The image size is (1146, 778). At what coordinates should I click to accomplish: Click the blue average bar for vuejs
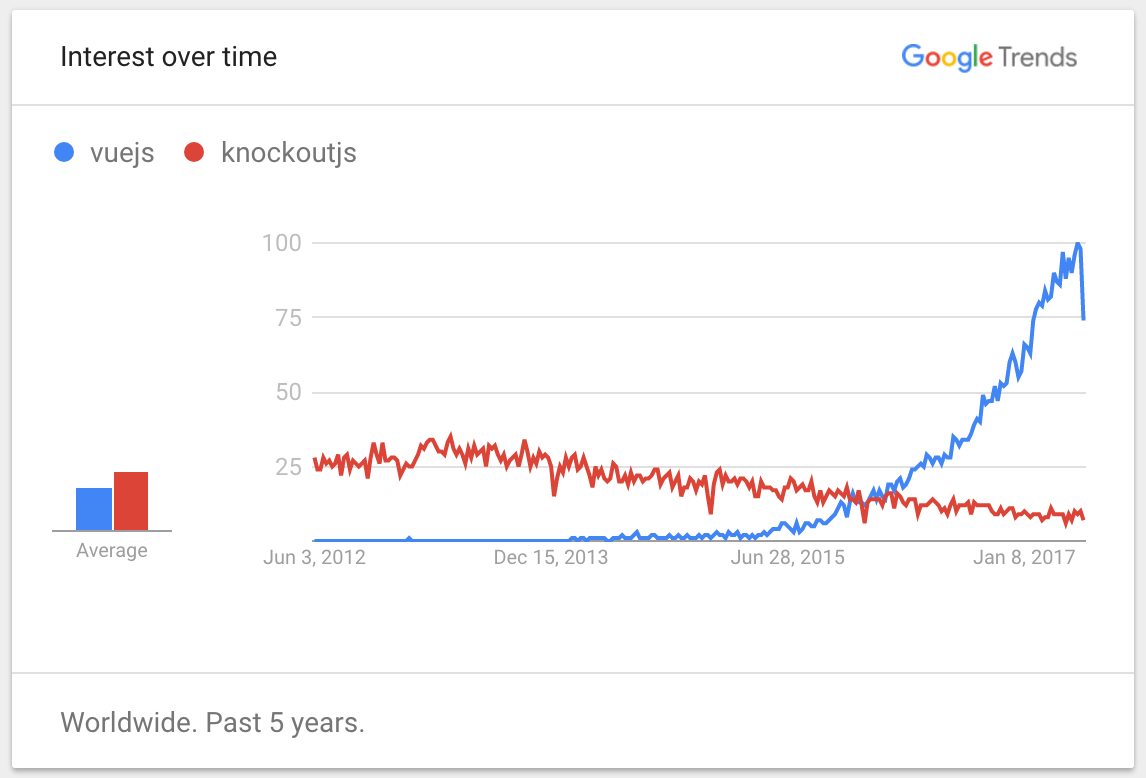[x=94, y=509]
